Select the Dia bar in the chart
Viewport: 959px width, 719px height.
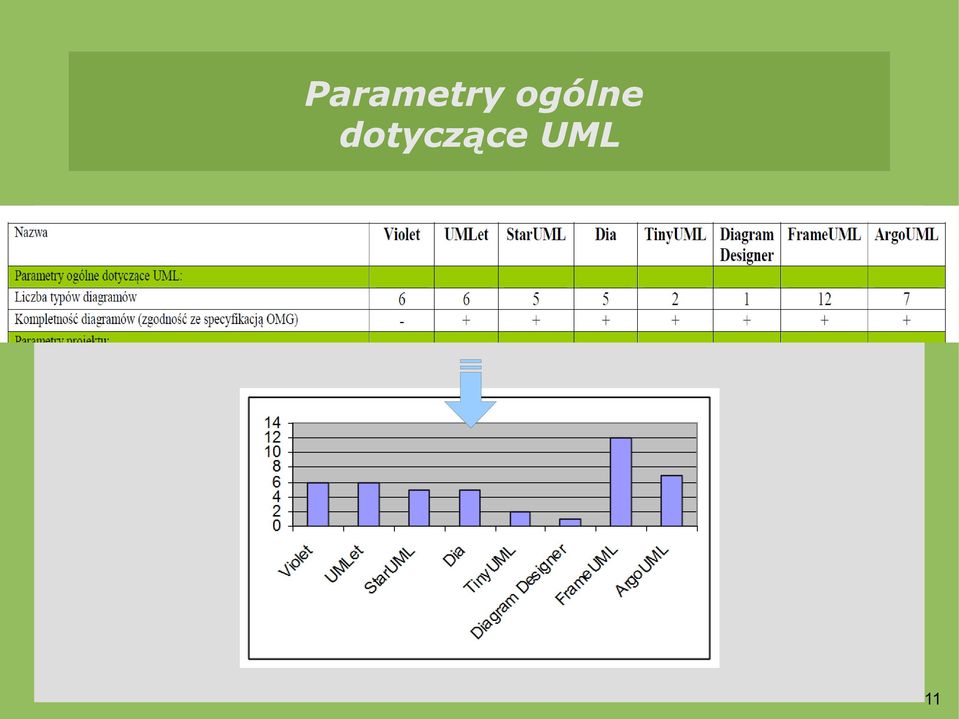click(470, 508)
